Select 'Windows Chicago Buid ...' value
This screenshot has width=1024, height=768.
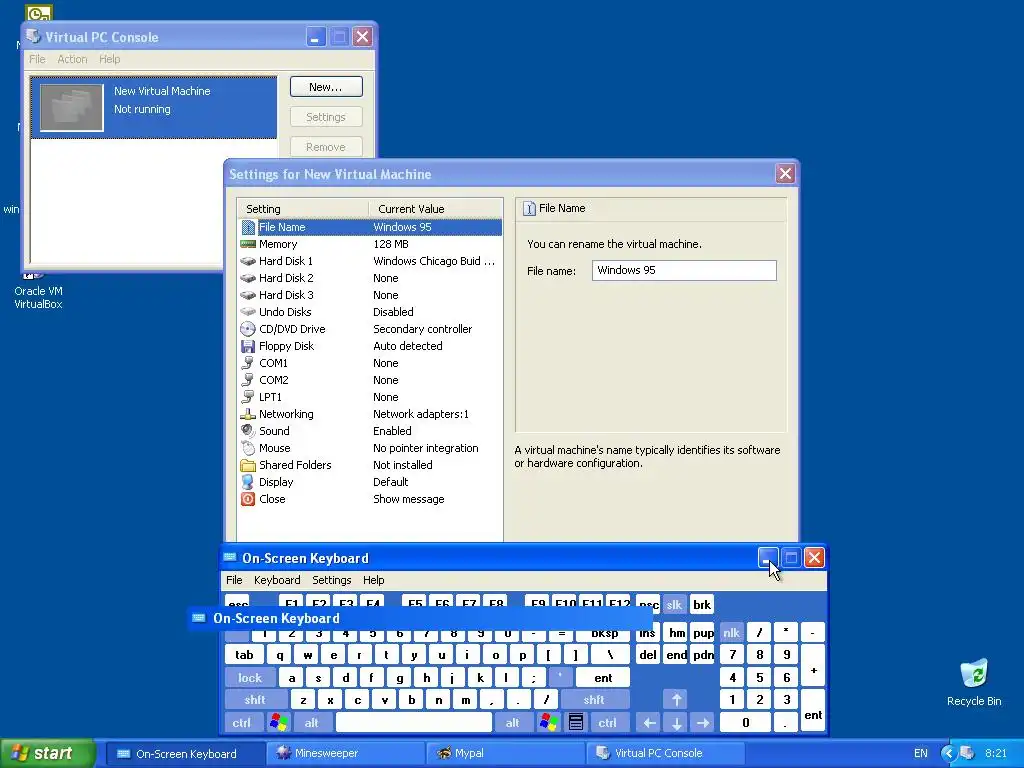click(434, 261)
